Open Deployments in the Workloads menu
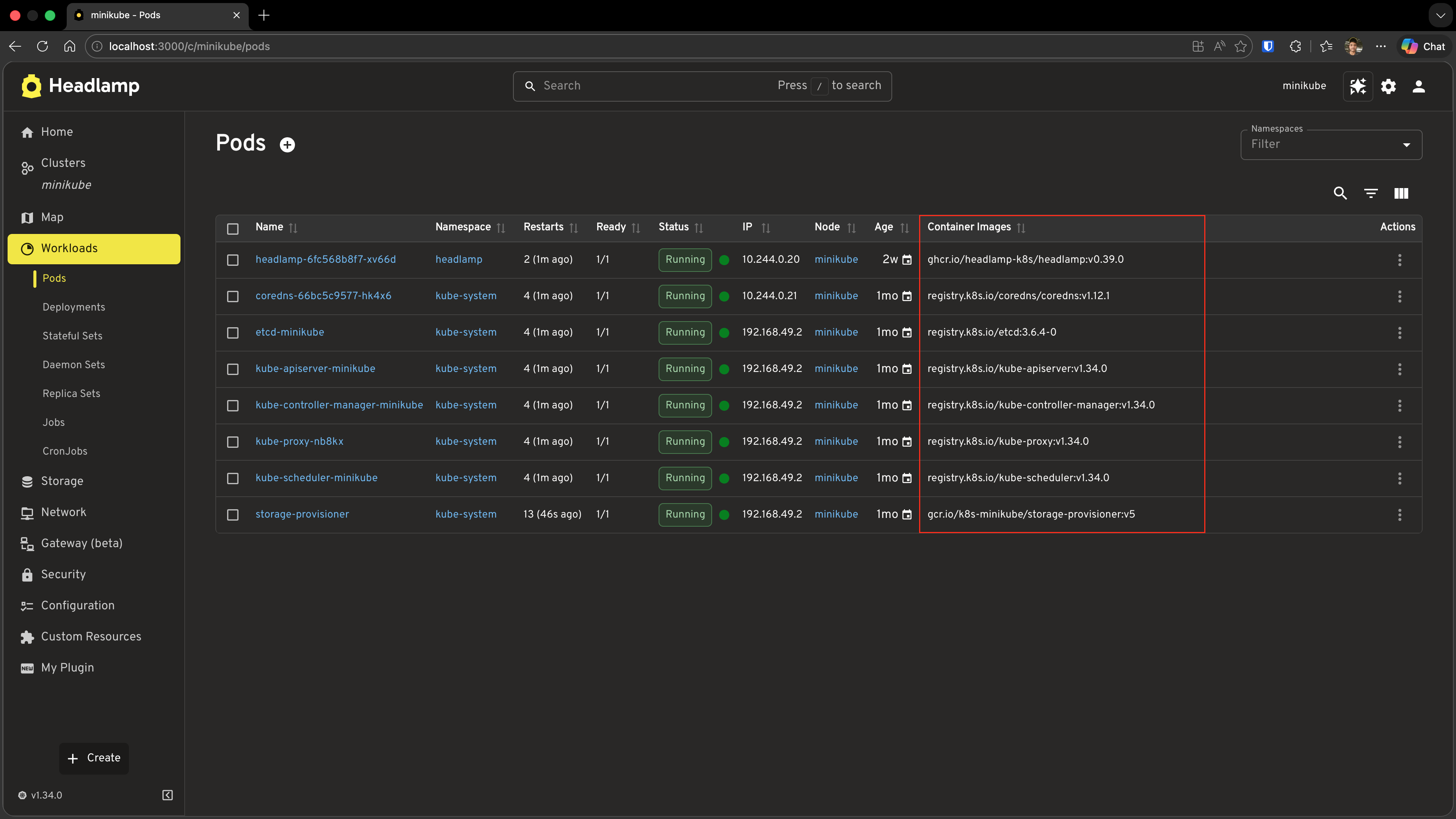Screen dimensions: 1456x819 point(74,307)
